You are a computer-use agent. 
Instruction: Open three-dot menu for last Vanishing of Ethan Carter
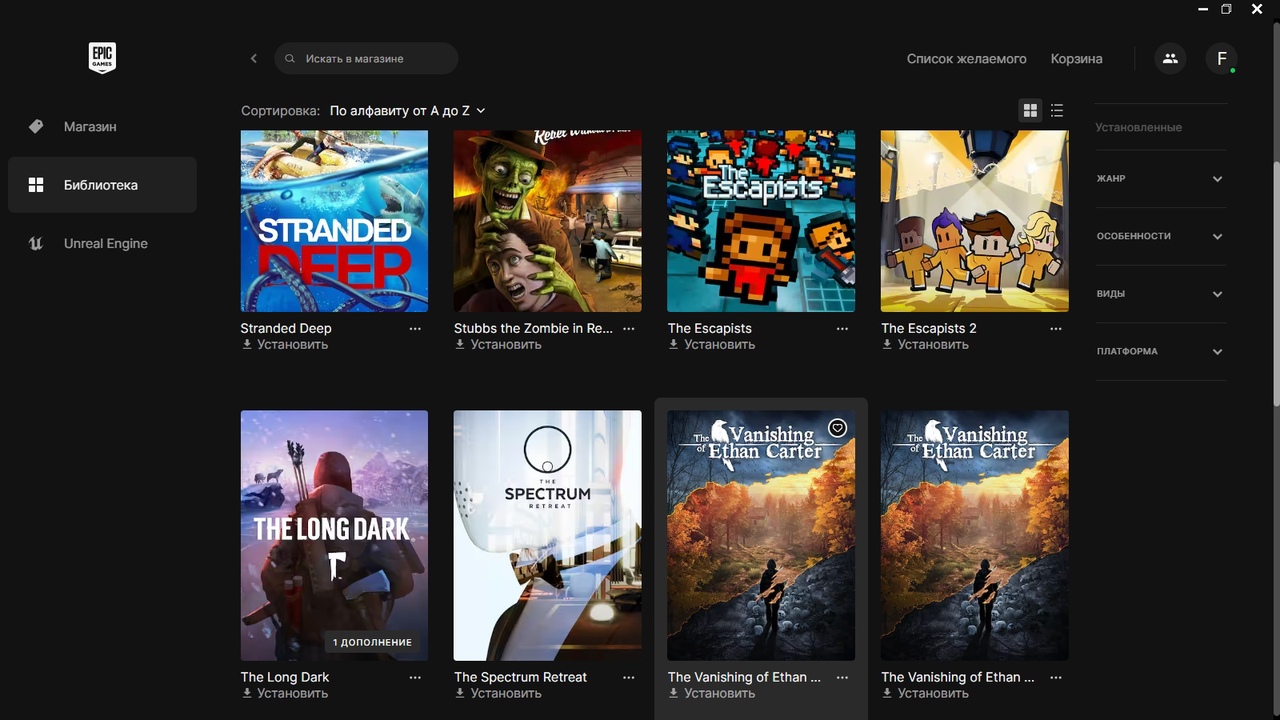[x=1056, y=677]
